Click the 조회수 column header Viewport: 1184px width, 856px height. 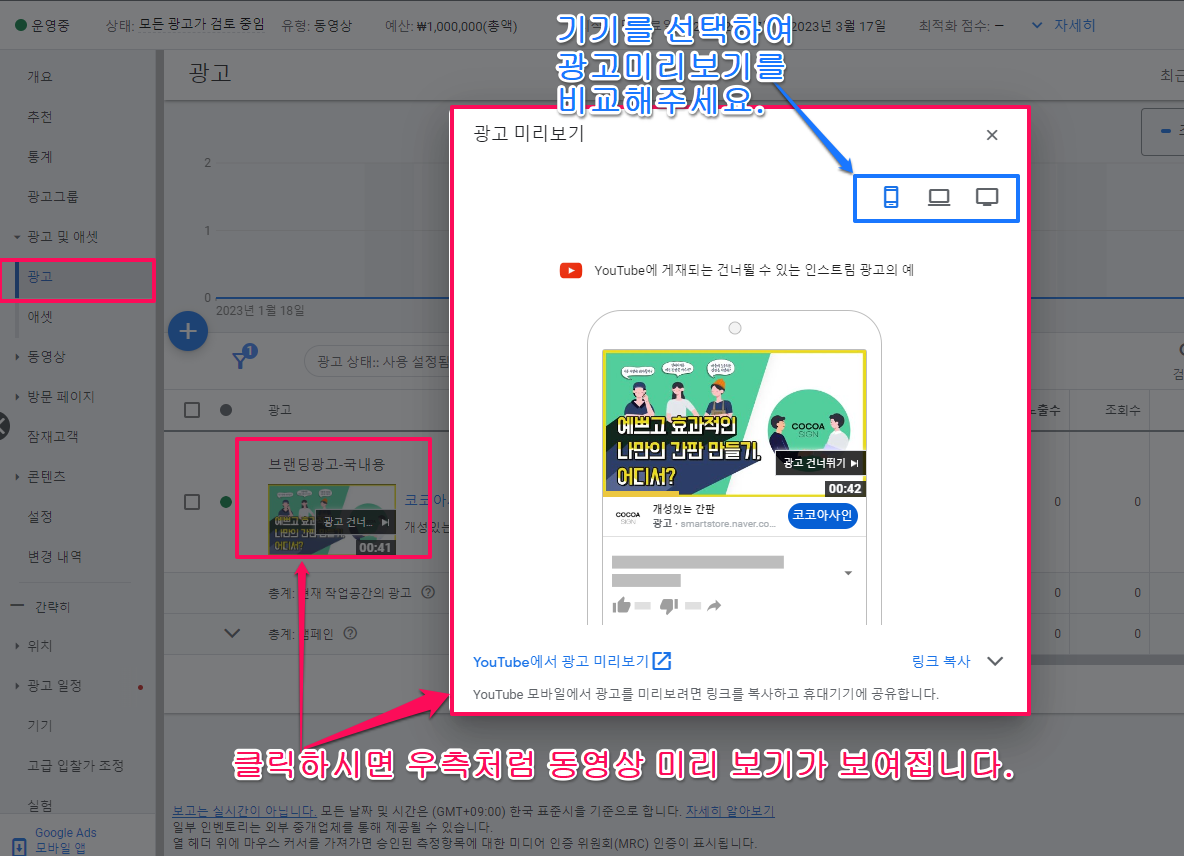pyautogui.click(x=1122, y=410)
